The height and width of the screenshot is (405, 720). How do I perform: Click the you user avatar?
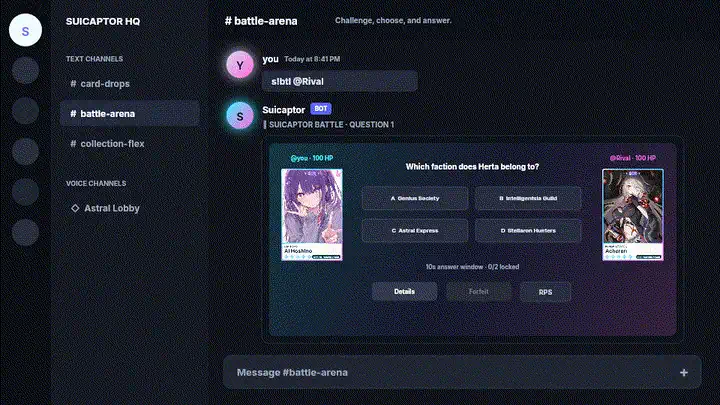[x=240, y=65]
